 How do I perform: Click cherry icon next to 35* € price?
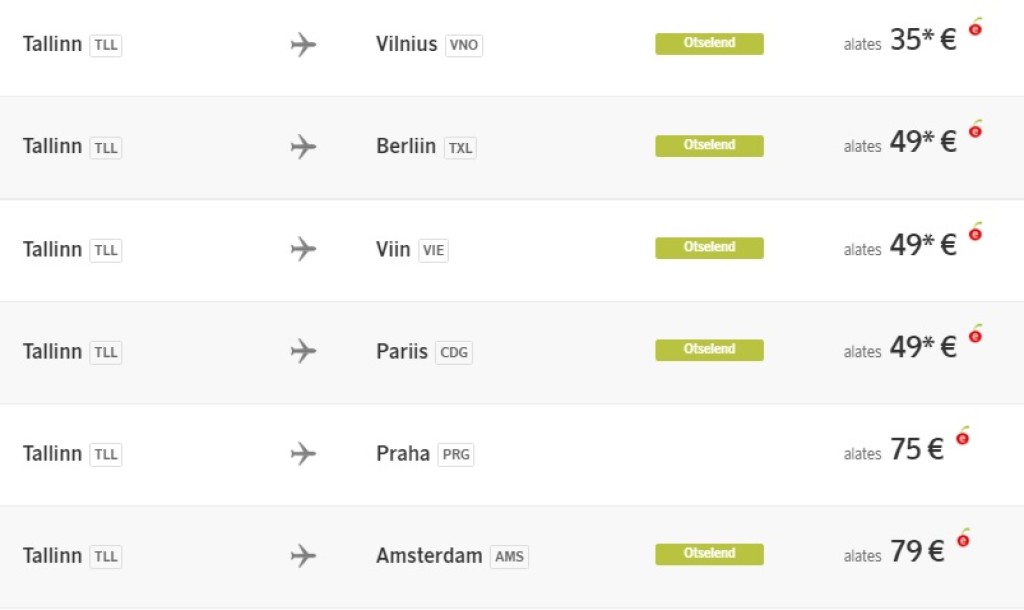point(975,28)
